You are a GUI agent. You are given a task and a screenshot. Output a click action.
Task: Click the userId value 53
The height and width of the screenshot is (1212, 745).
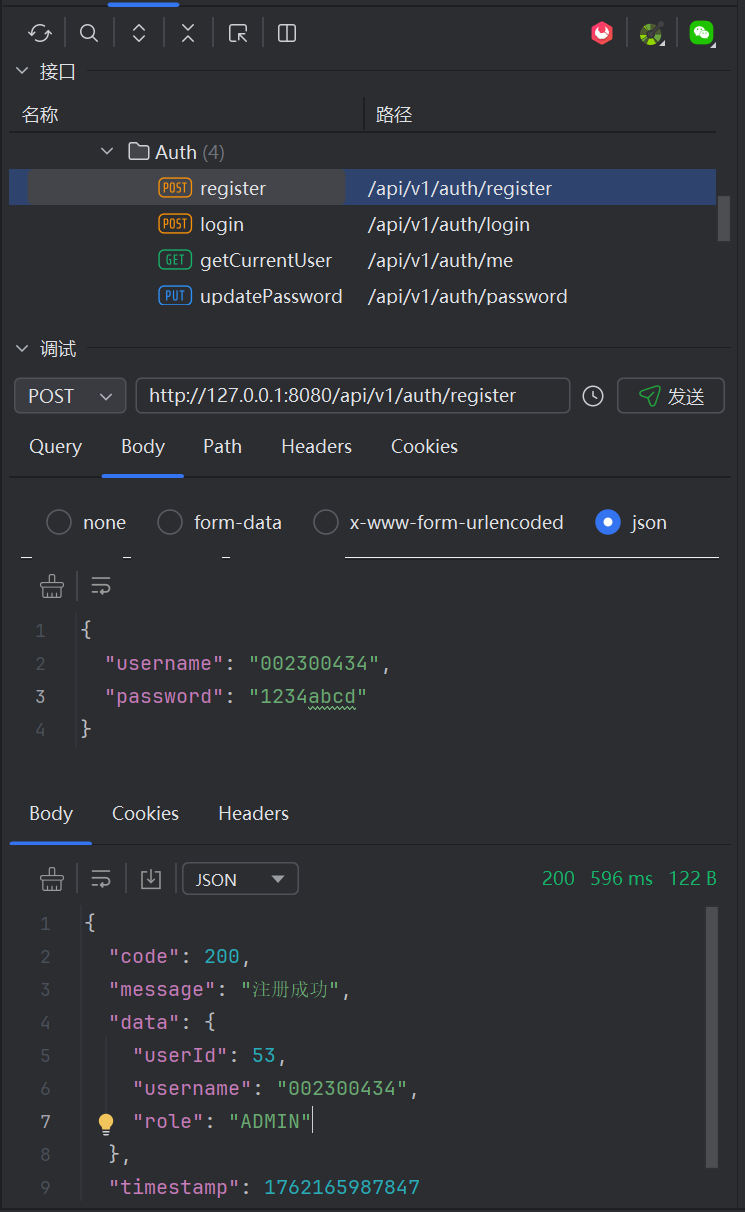coord(264,1055)
